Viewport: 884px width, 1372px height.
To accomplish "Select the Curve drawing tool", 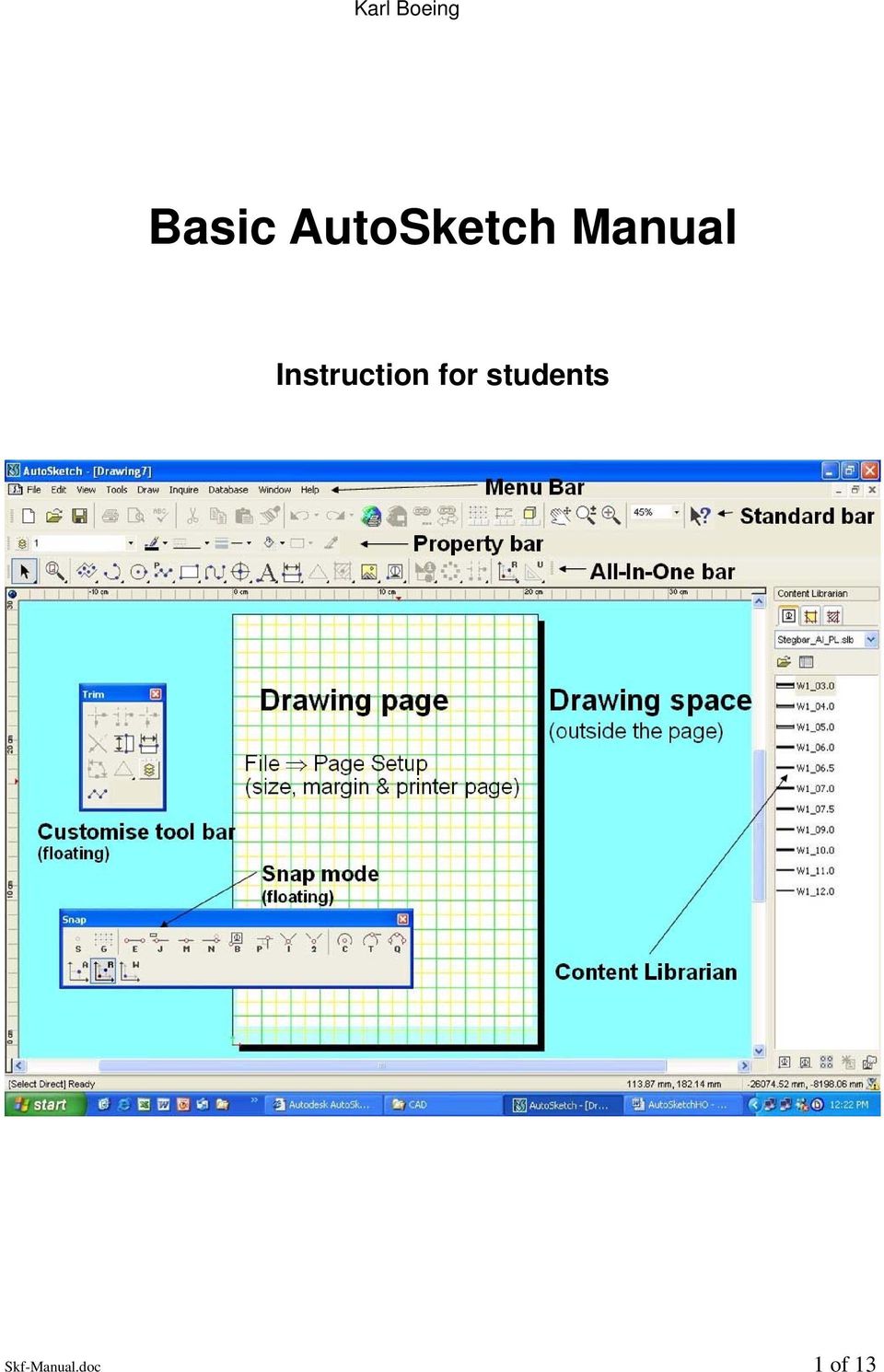I will (x=215, y=572).
